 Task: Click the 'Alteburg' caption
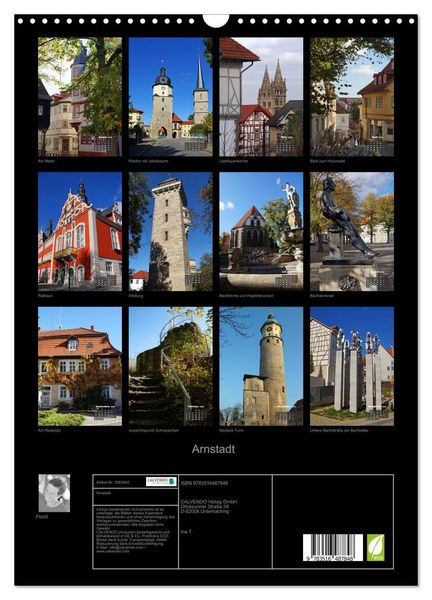136,296
